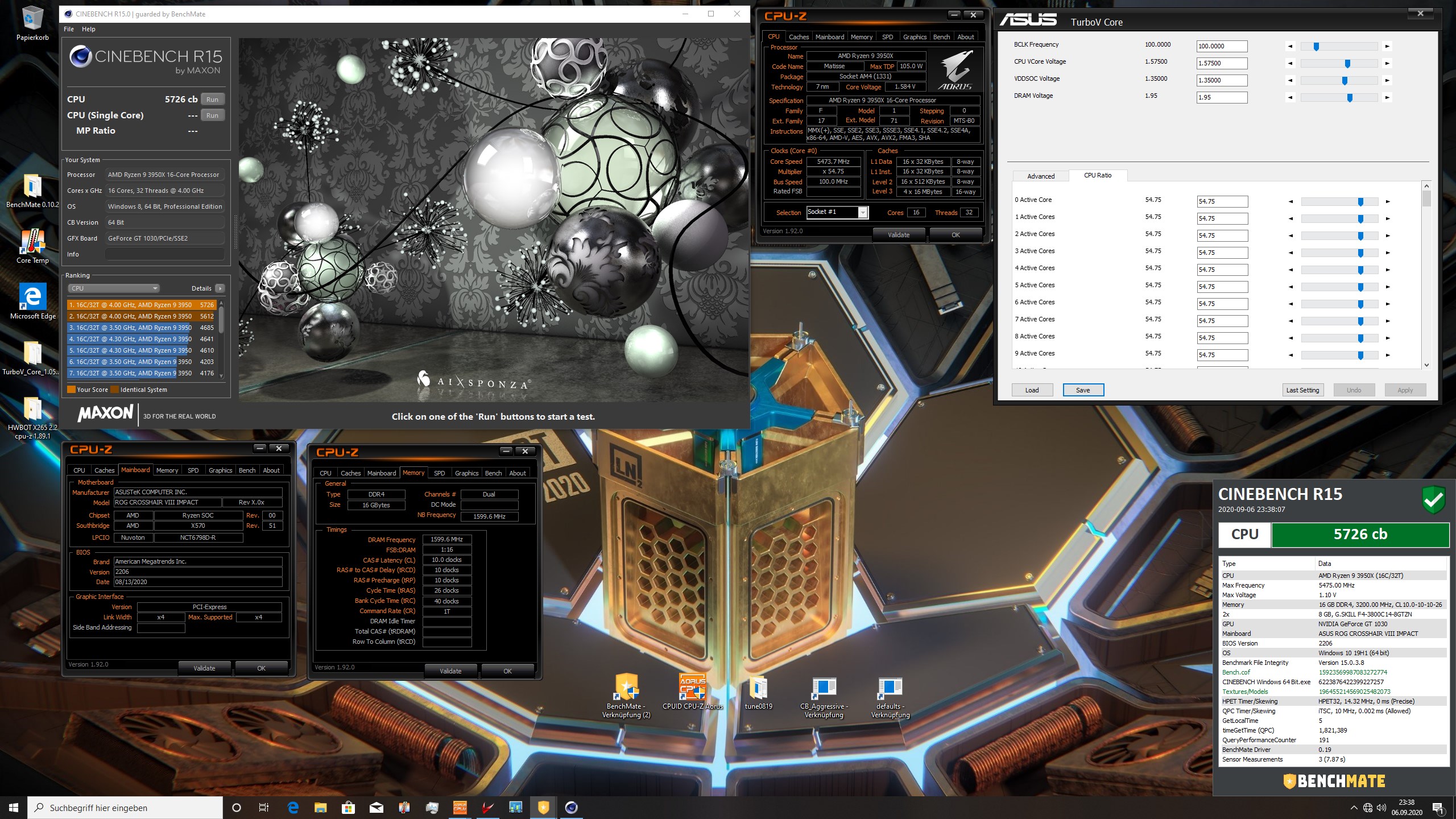Open Mail app from taskbar
1456x819 pixels.
tap(376, 808)
